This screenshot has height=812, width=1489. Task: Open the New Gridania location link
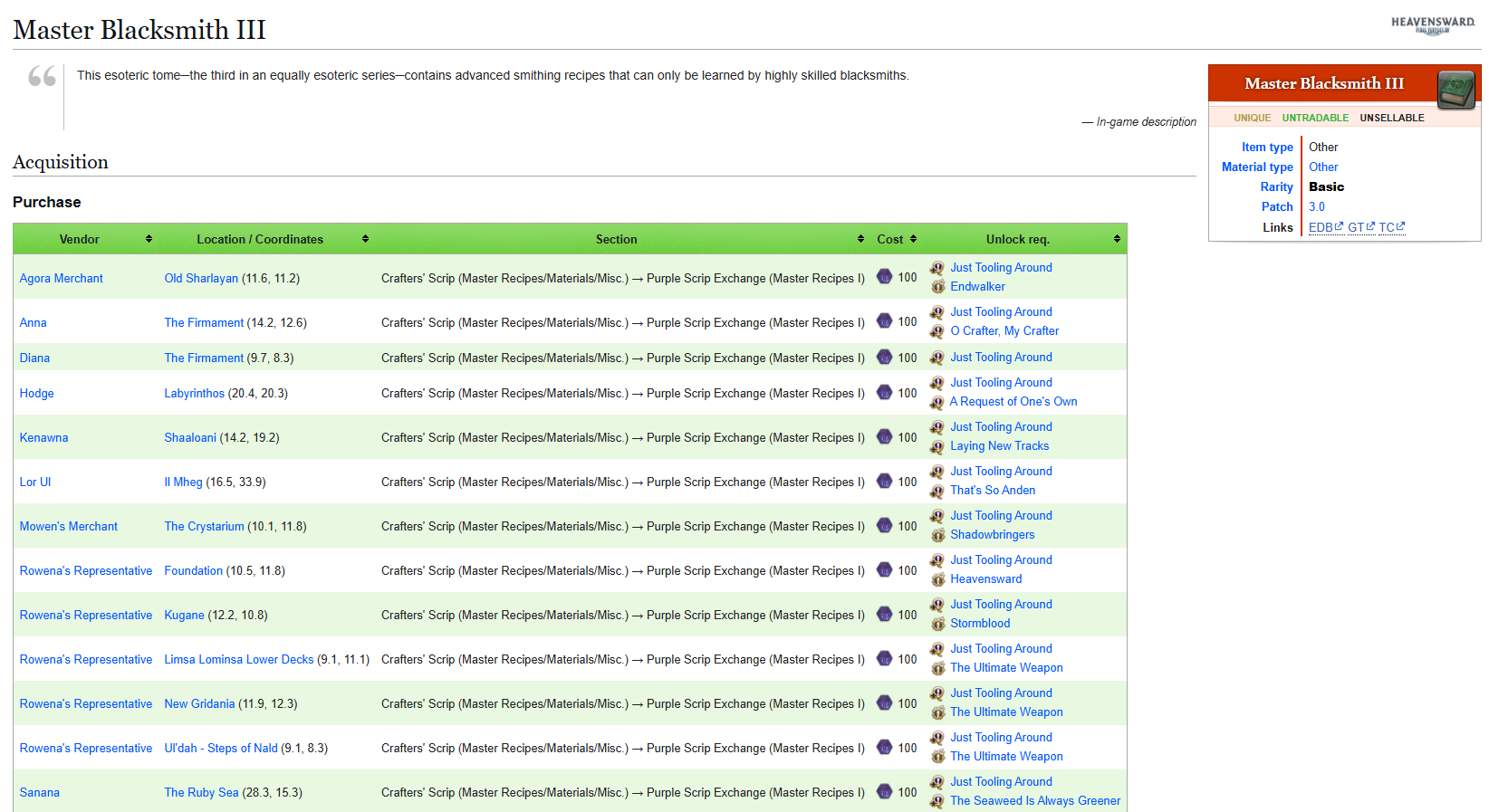[x=199, y=703]
